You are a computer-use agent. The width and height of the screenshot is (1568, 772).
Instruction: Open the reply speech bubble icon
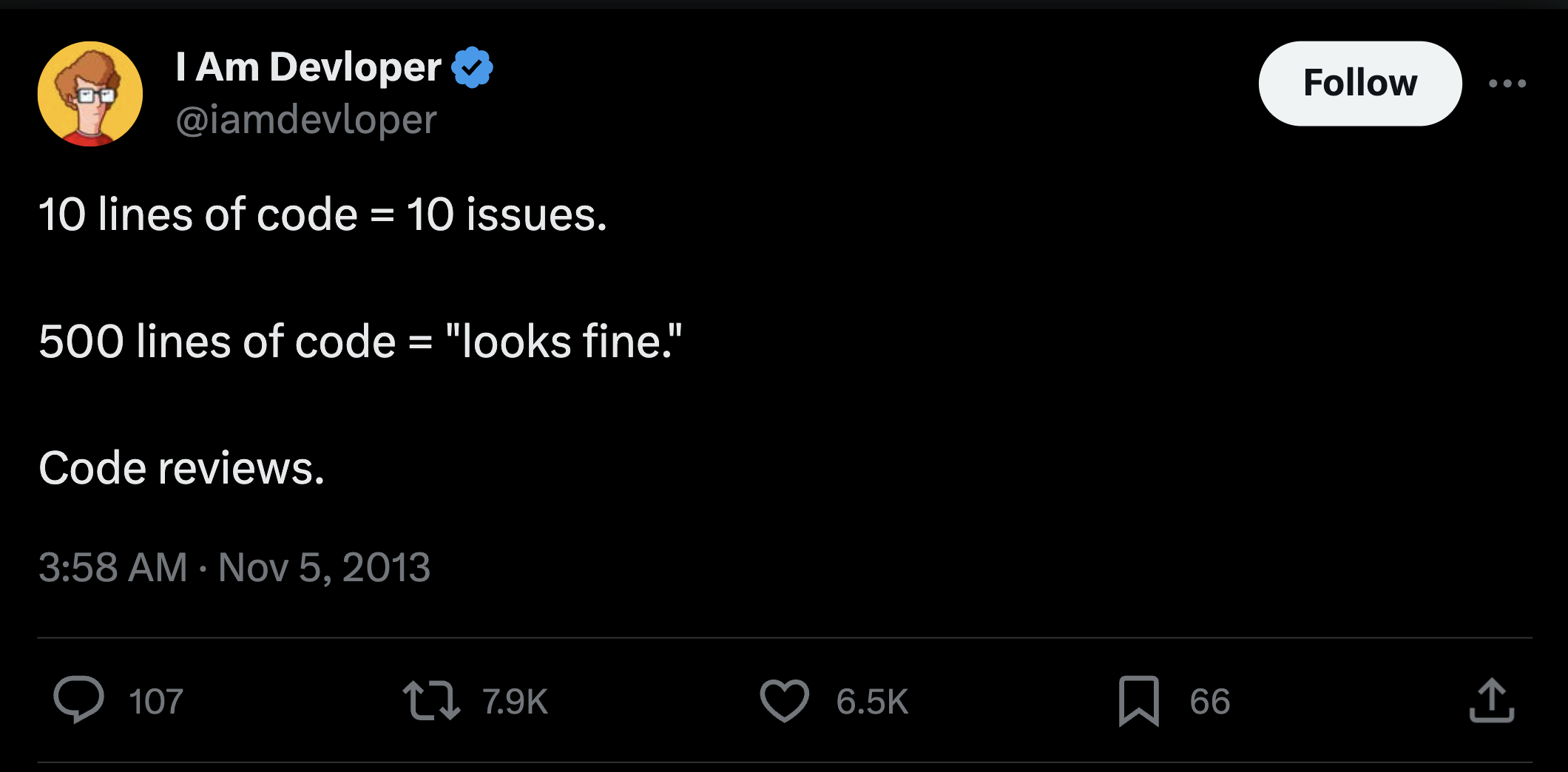pos(78,699)
